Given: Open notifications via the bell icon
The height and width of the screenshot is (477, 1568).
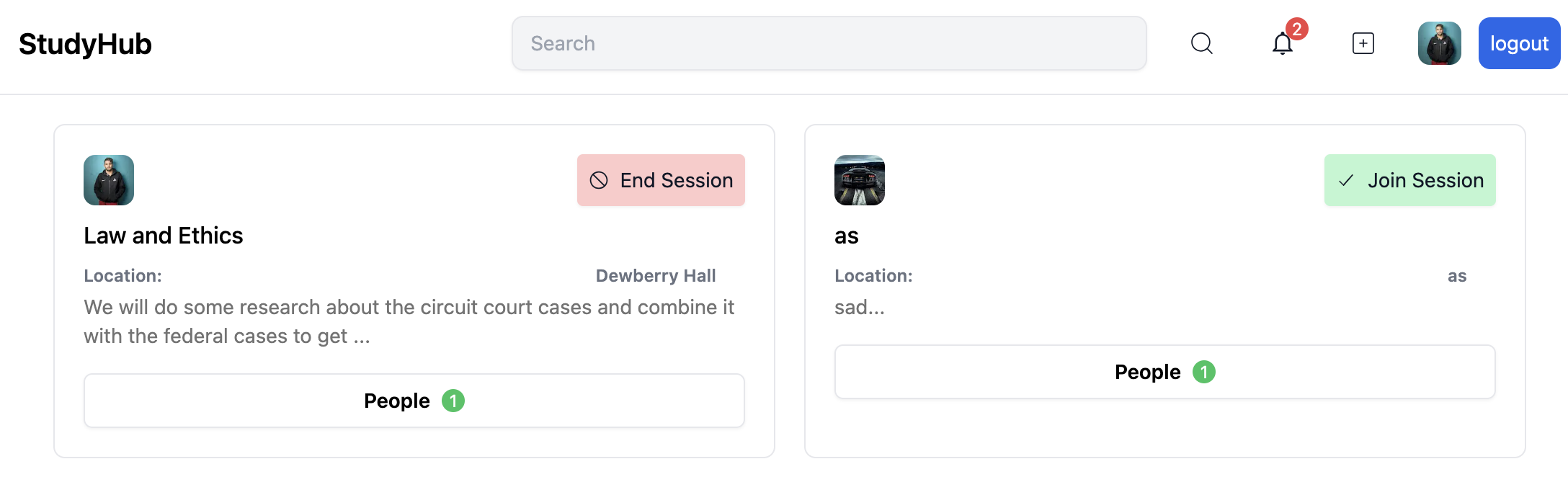Looking at the screenshot, I should (x=1283, y=45).
